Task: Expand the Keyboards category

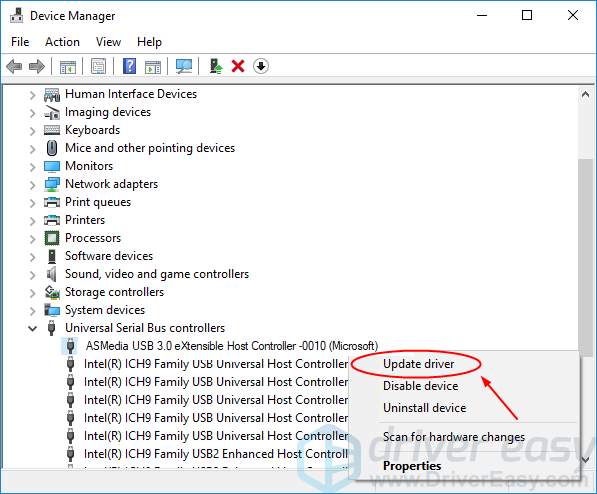Action: tap(33, 131)
